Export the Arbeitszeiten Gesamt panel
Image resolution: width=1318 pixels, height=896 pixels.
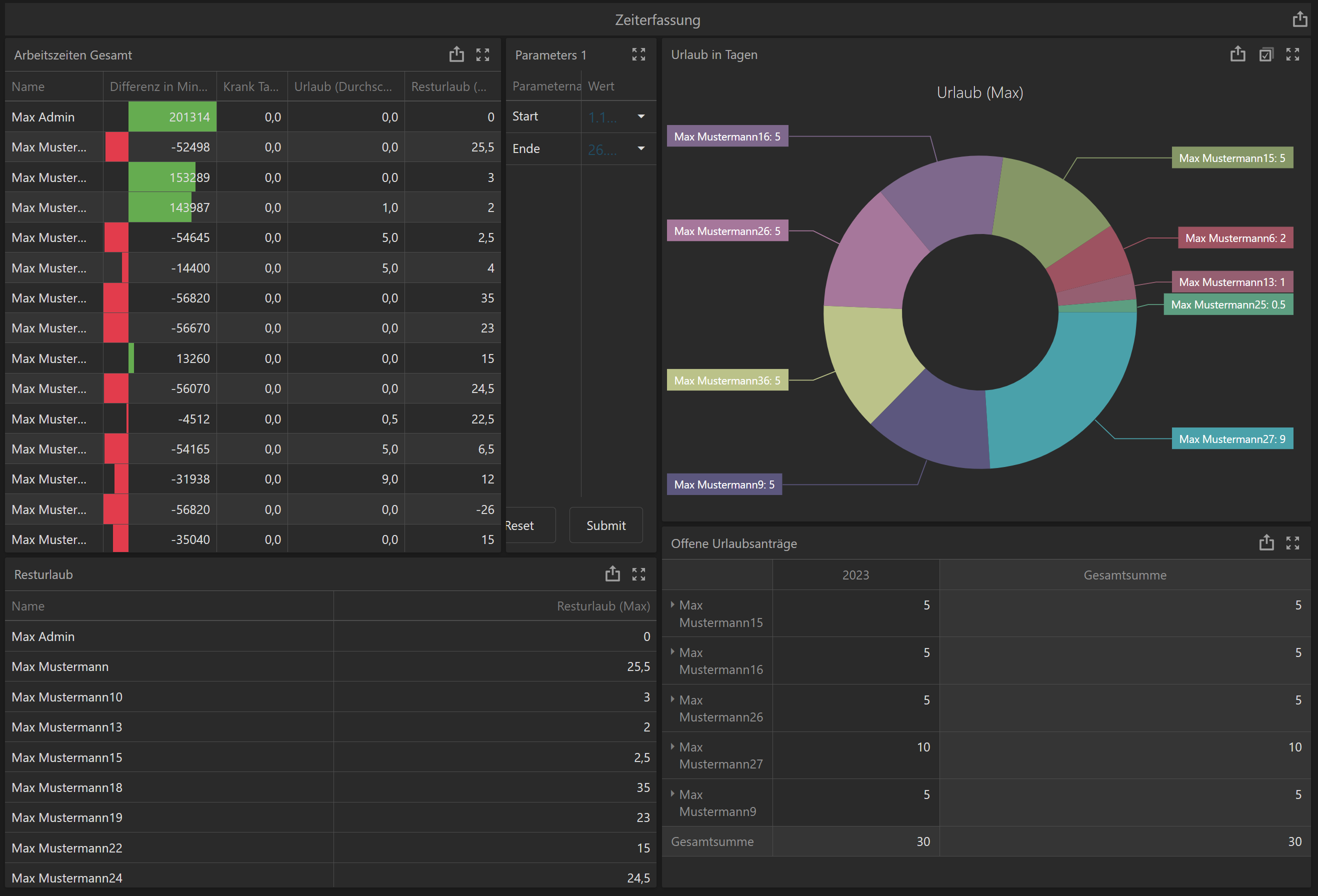[x=456, y=54]
